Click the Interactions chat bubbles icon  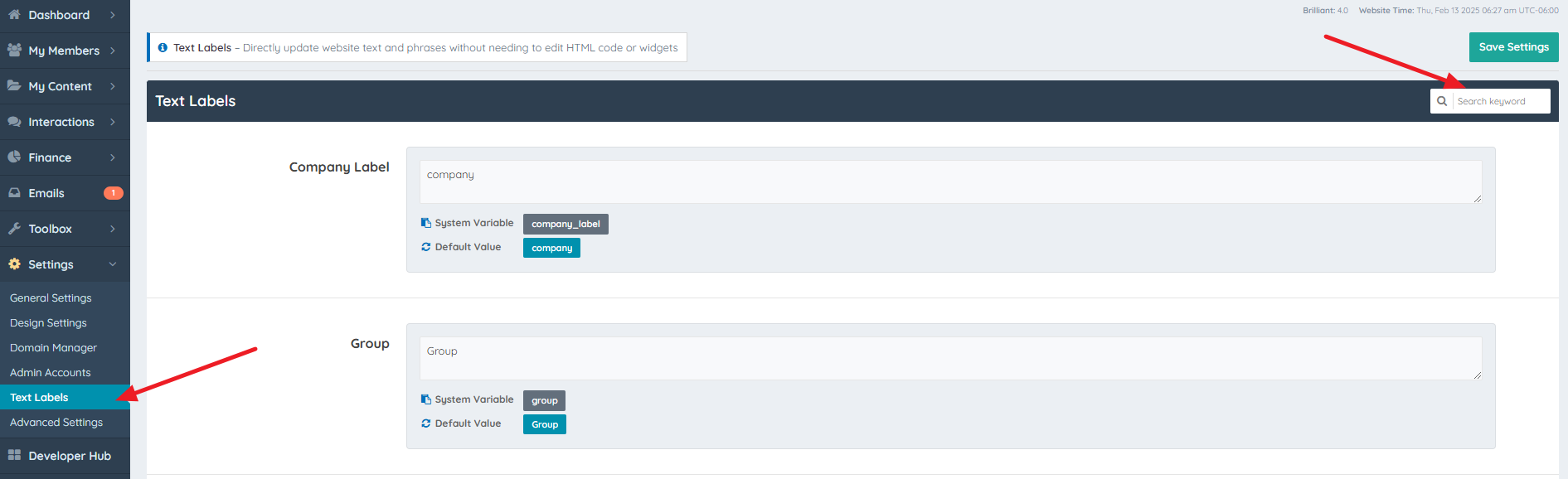[x=14, y=121]
